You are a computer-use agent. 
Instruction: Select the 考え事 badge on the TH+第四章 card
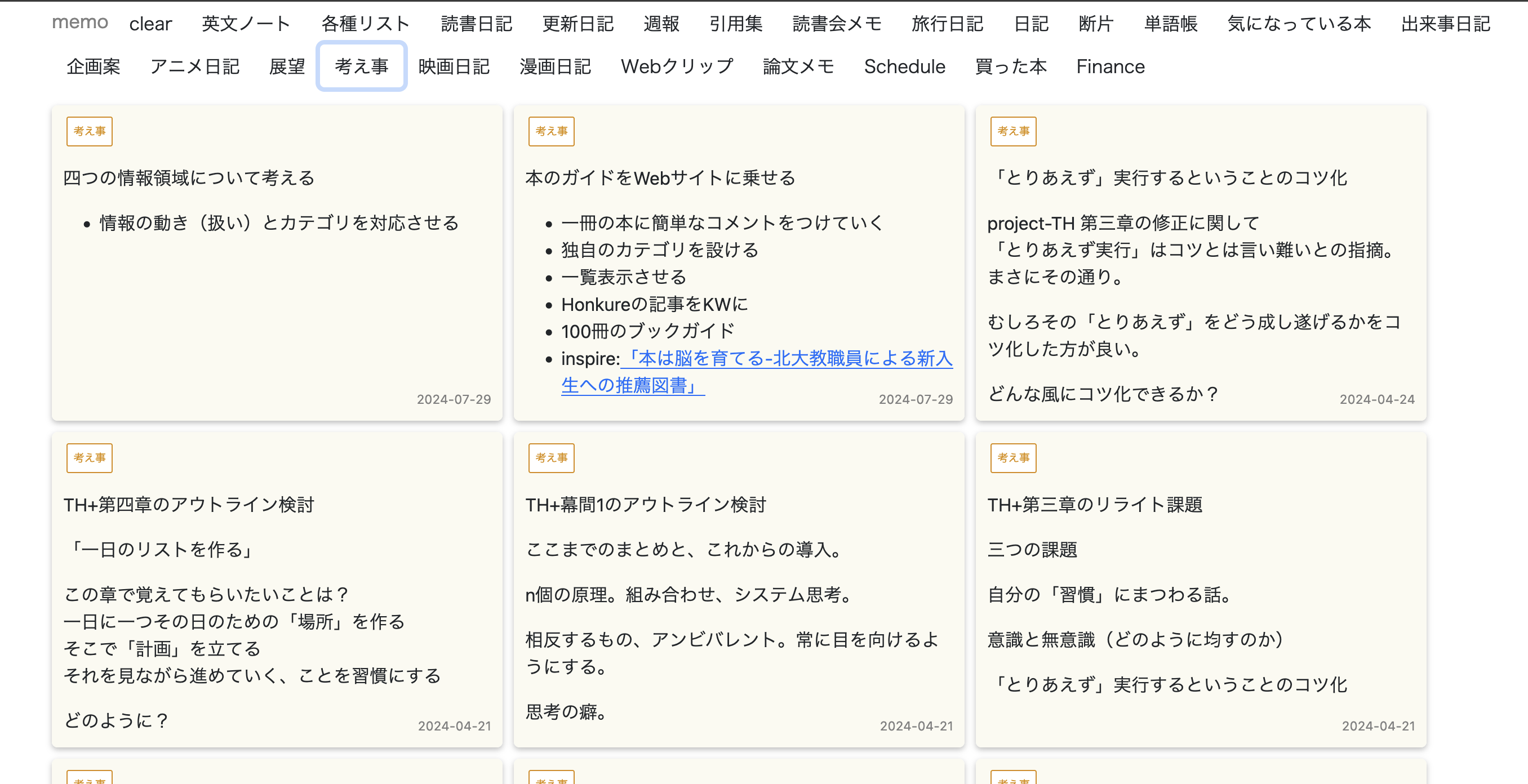coord(89,458)
